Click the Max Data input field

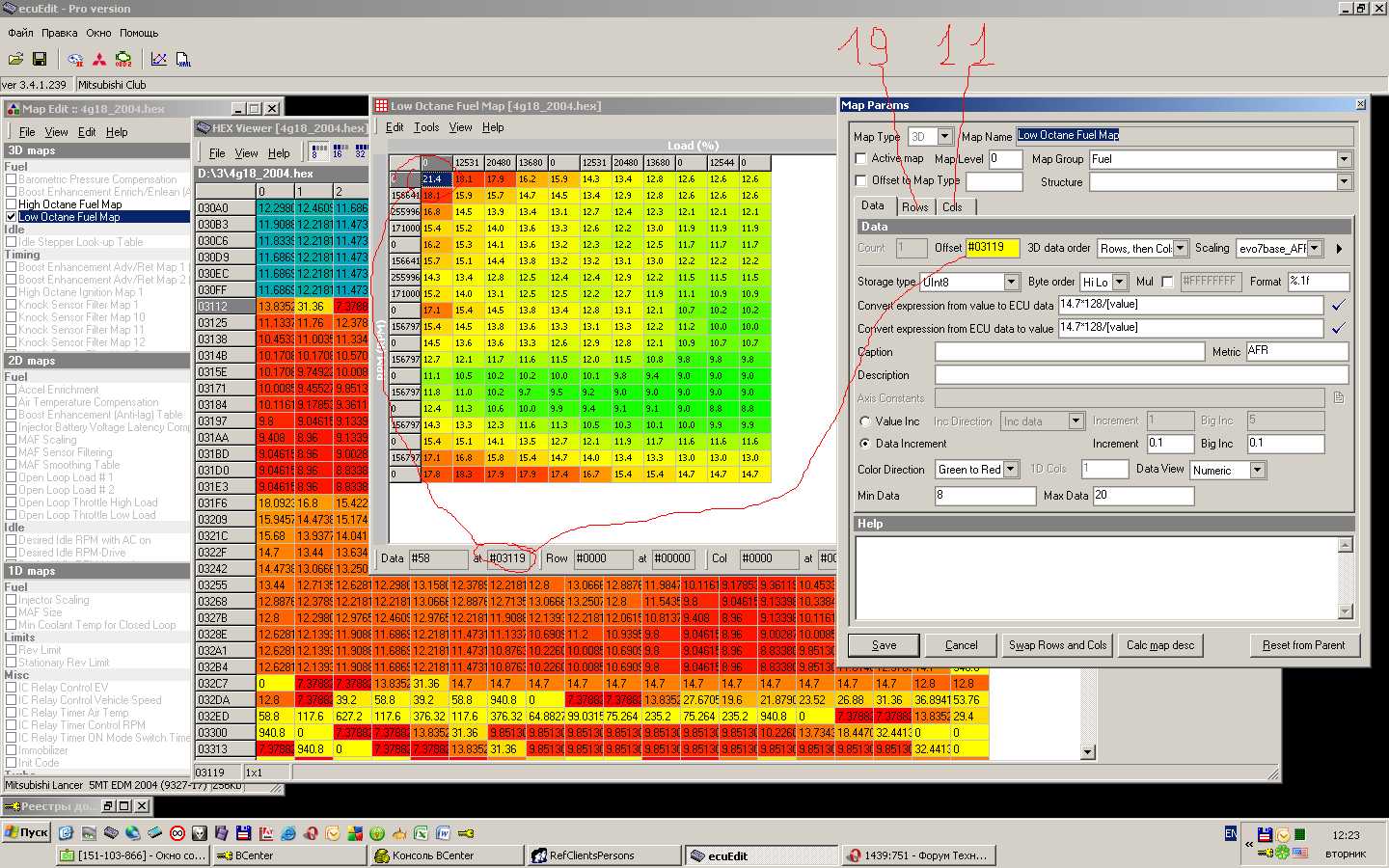click(1143, 496)
